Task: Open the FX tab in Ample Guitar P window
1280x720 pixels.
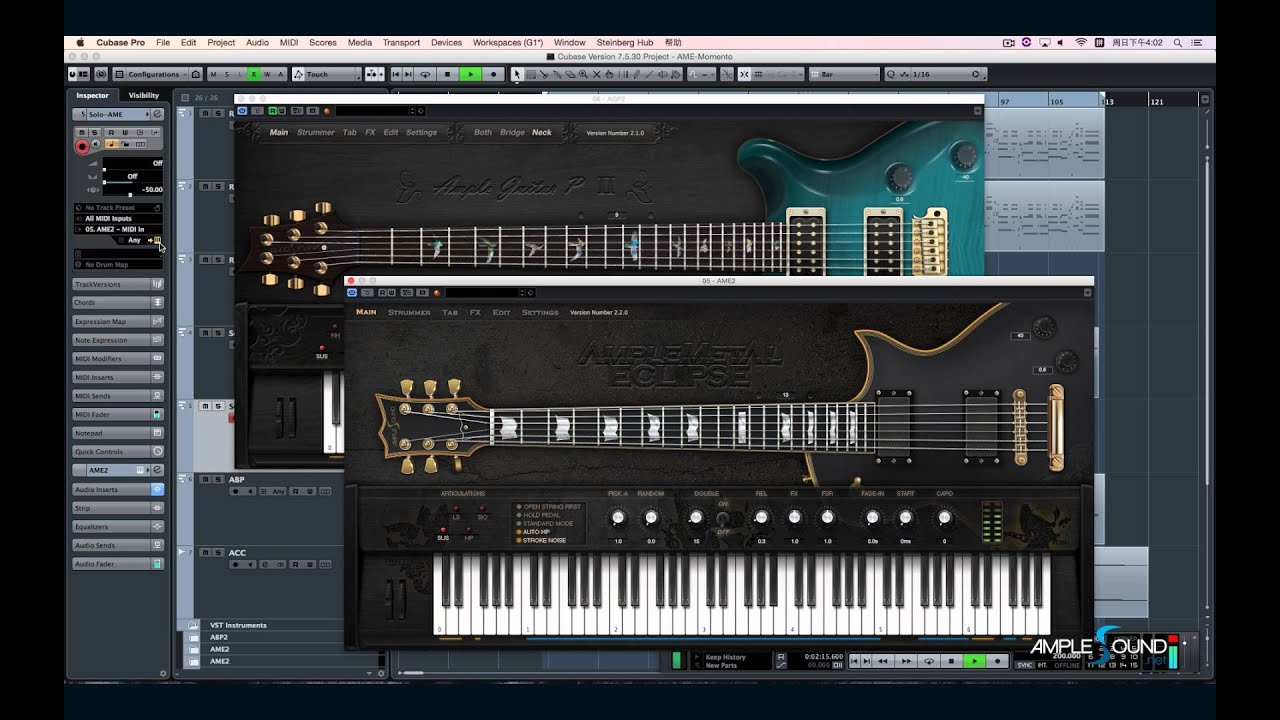Action: [x=370, y=132]
